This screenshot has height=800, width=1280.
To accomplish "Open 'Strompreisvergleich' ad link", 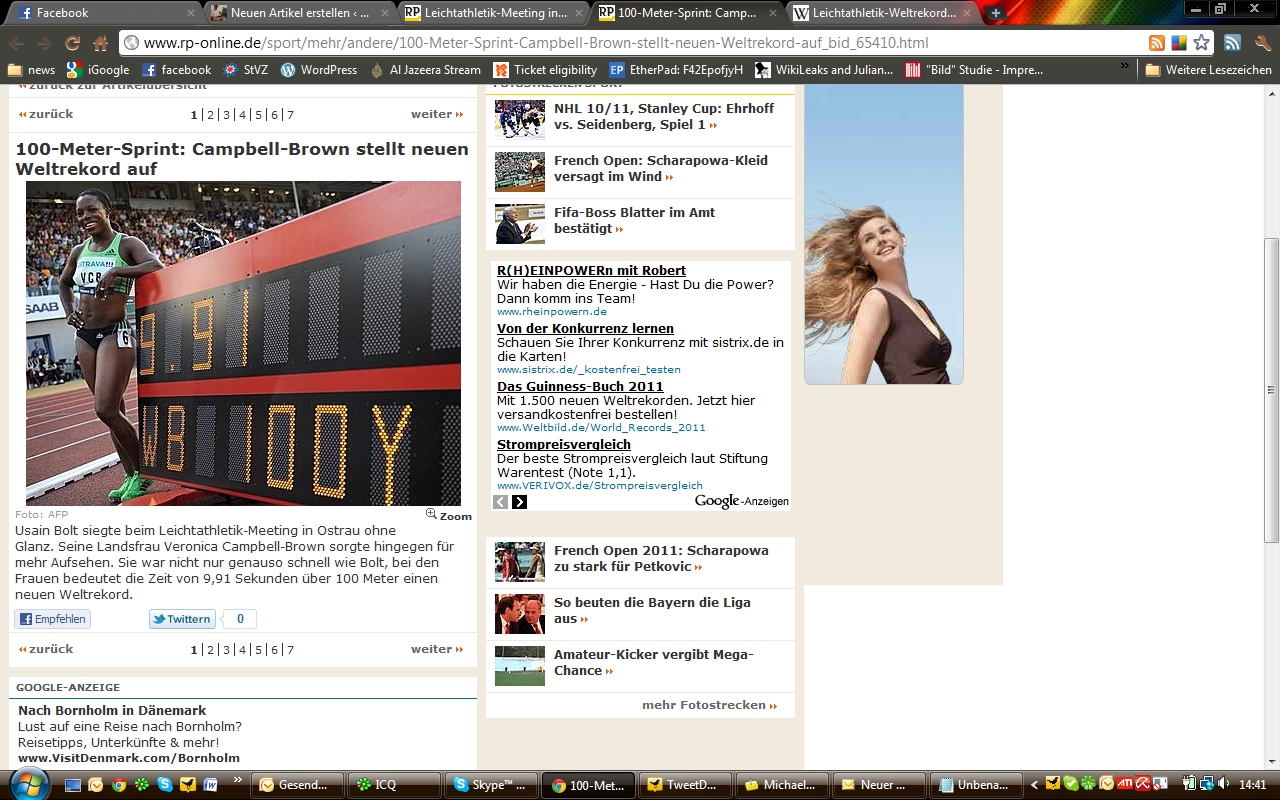I will tap(564, 444).
